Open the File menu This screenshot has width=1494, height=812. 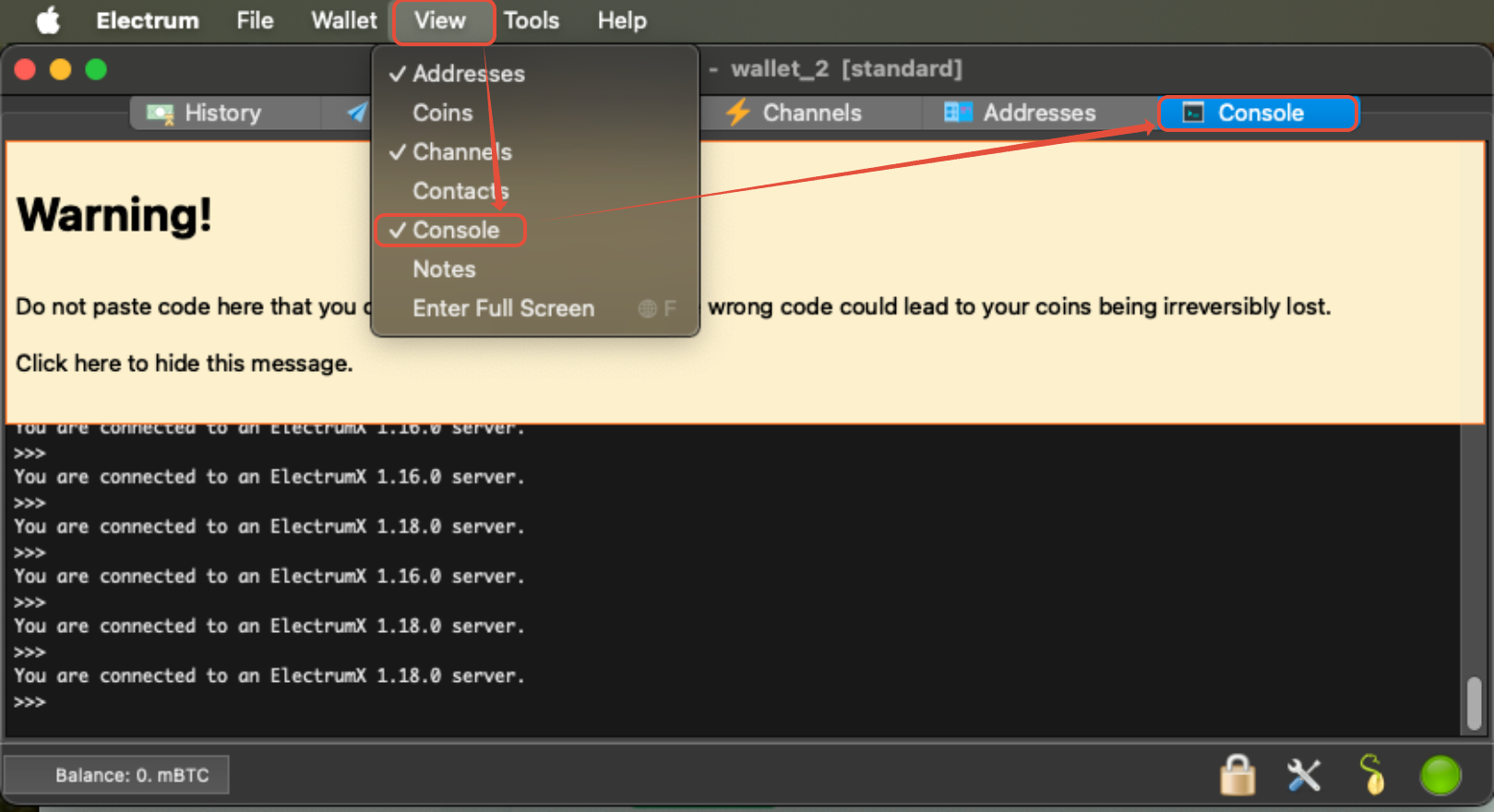[x=255, y=20]
